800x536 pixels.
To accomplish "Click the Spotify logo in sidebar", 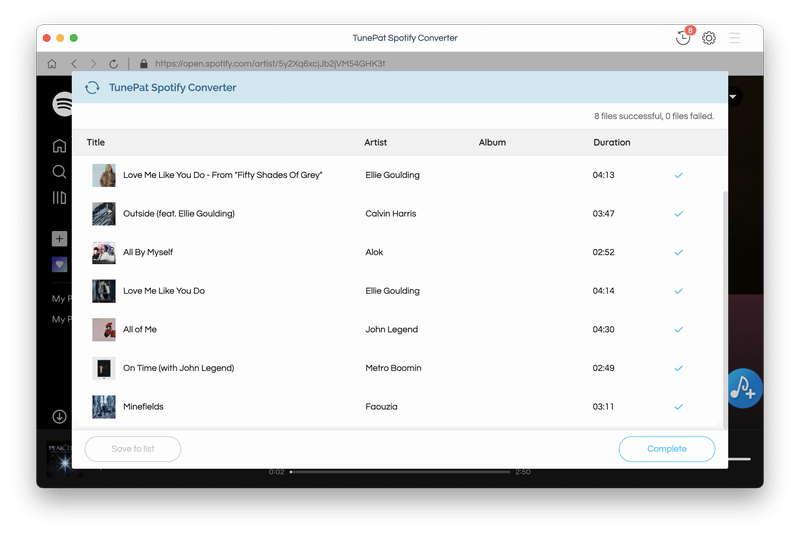I will pyautogui.click(x=62, y=104).
